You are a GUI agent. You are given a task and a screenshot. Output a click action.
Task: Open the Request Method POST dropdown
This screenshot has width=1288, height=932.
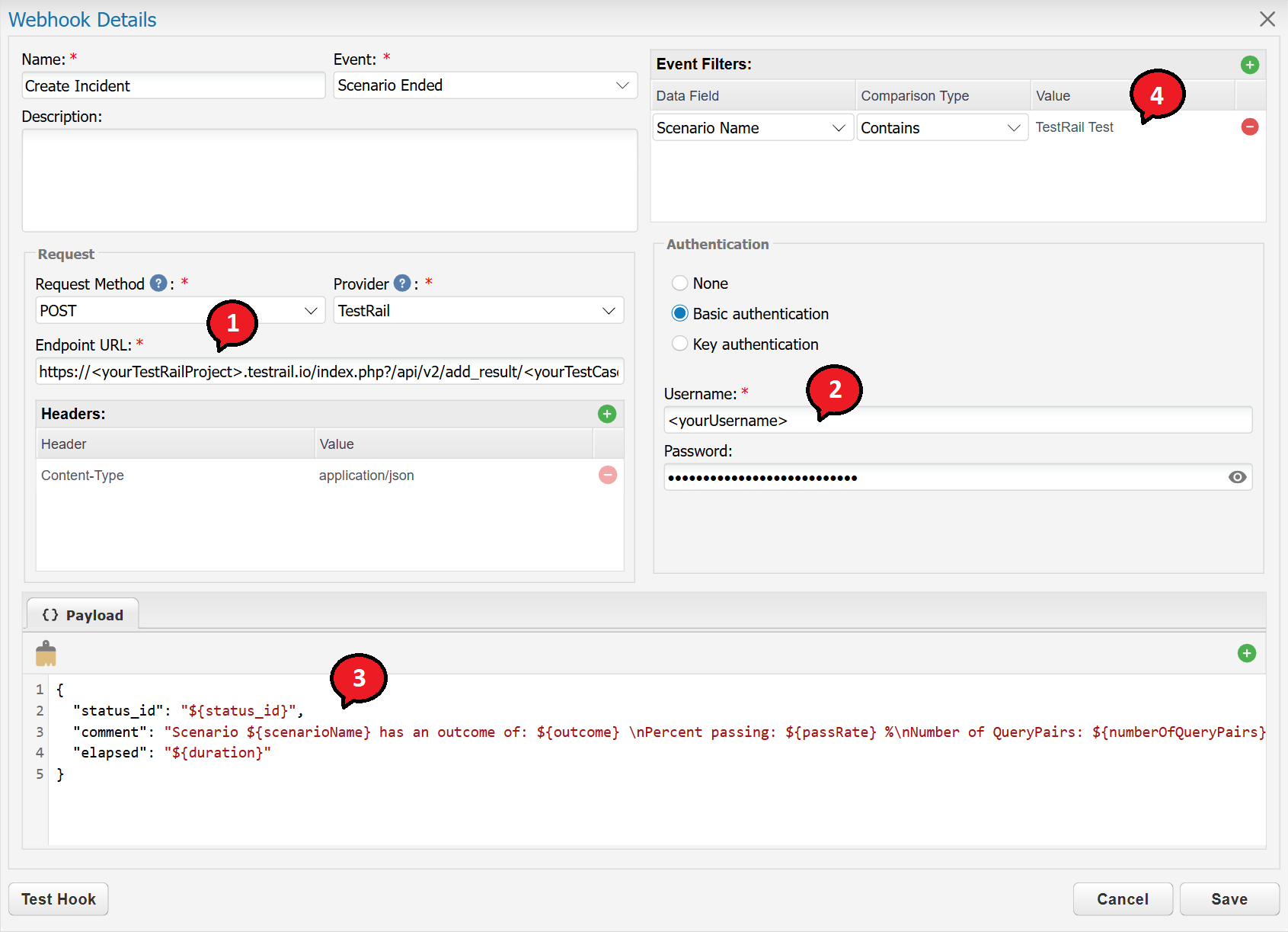tap(180, 311)
